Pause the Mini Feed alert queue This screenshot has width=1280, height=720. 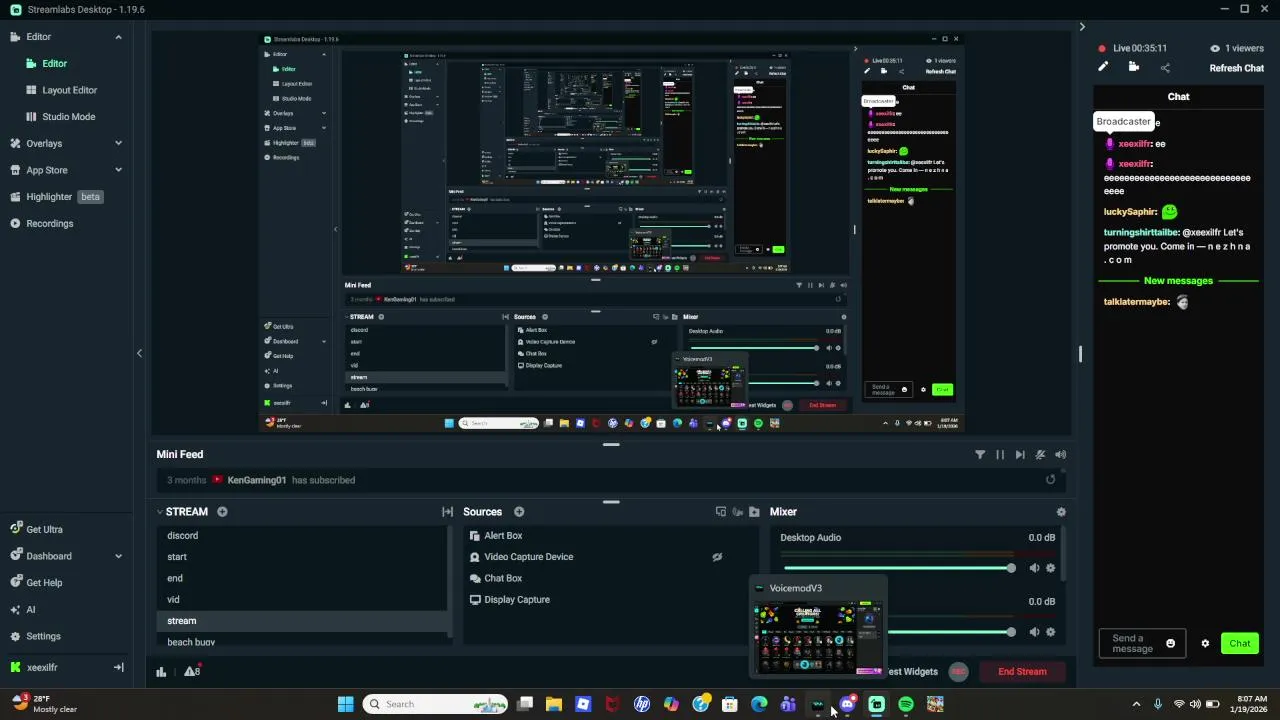coord(1000,454)
